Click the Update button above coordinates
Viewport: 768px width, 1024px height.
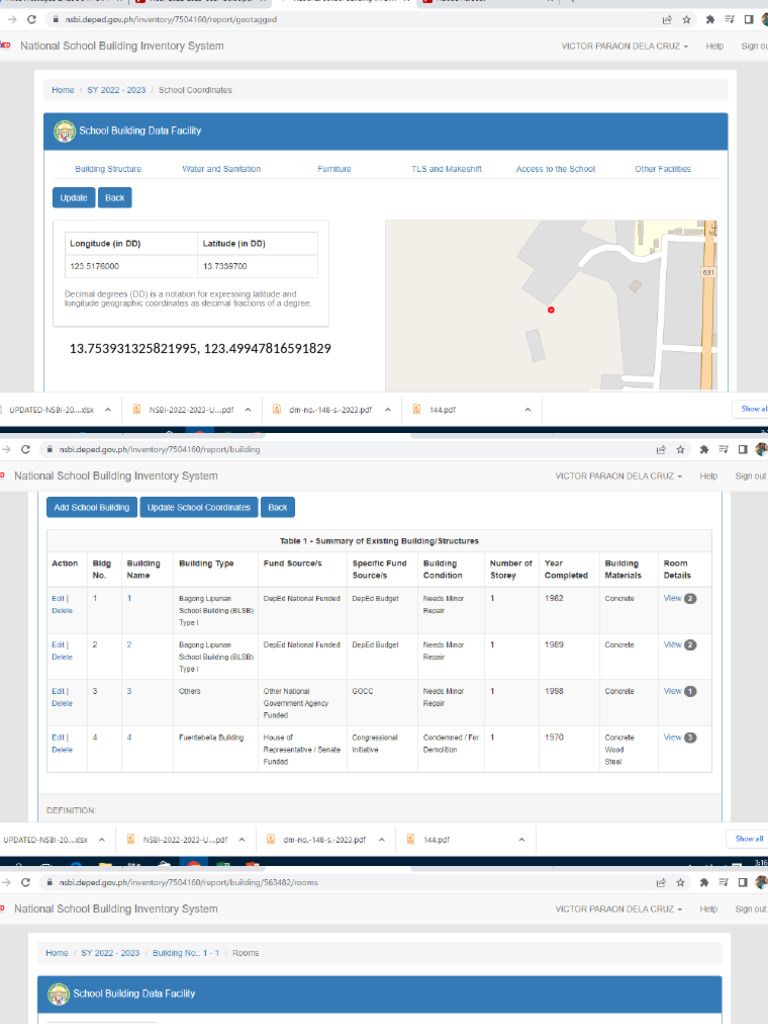(x=74, y=198)
